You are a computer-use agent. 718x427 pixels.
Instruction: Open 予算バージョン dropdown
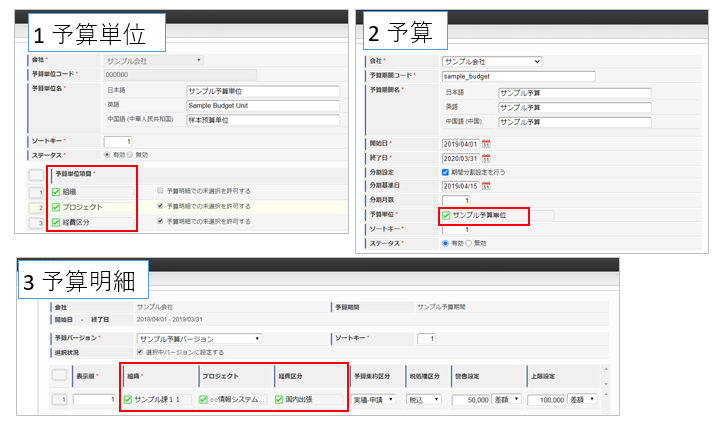coord(199,339)
